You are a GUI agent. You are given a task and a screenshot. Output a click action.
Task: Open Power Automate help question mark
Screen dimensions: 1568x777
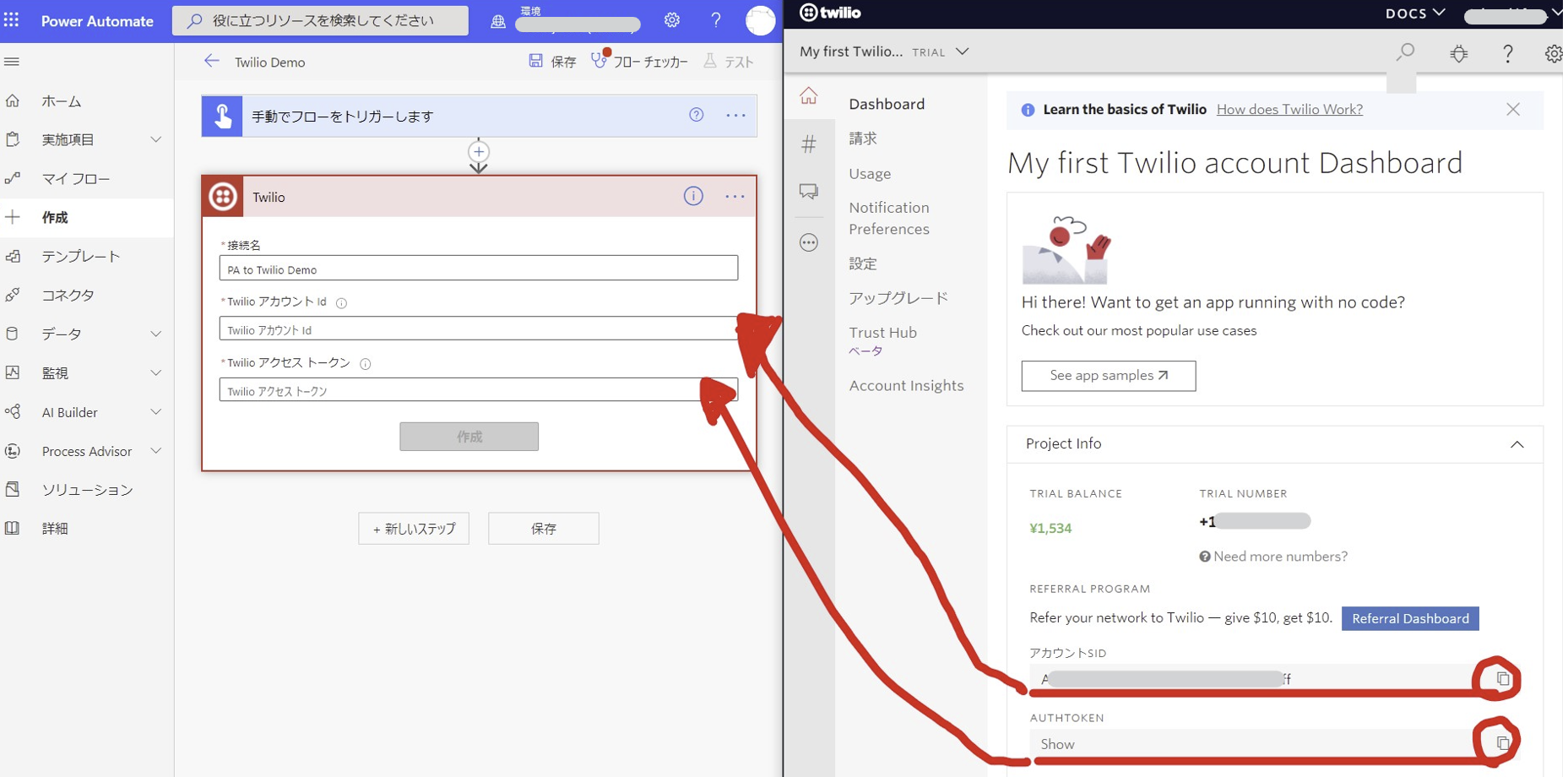click(x=716, y=19)
